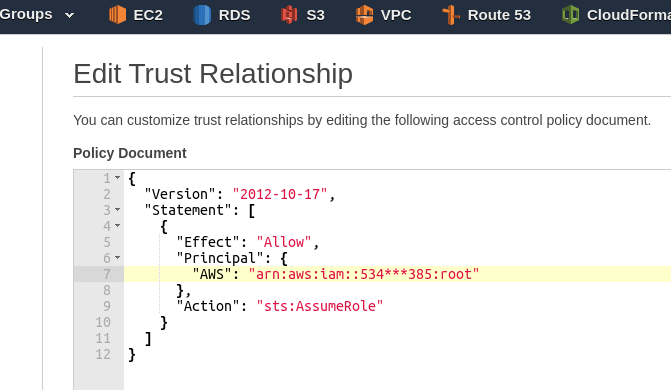This screenshot has height=390, width=671.
Task: Open the Route 53 shortcut label
Action: tap(499, 15)
